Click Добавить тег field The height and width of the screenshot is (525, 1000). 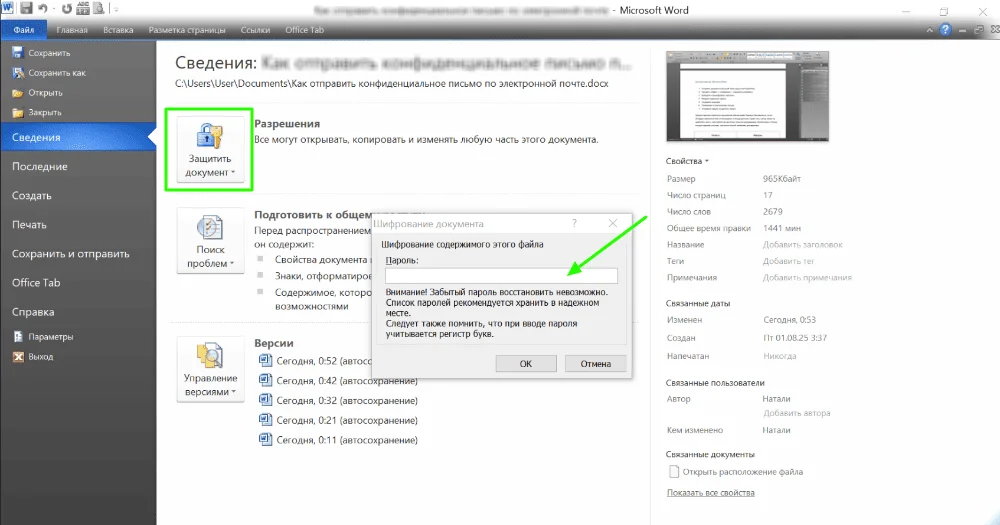coord(789,262)
